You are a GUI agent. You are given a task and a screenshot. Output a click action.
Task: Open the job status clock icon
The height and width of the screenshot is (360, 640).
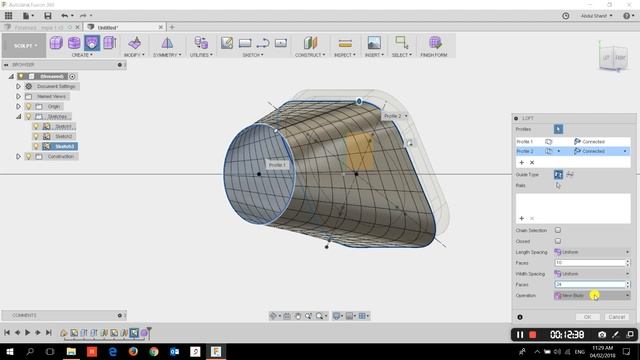566,16
